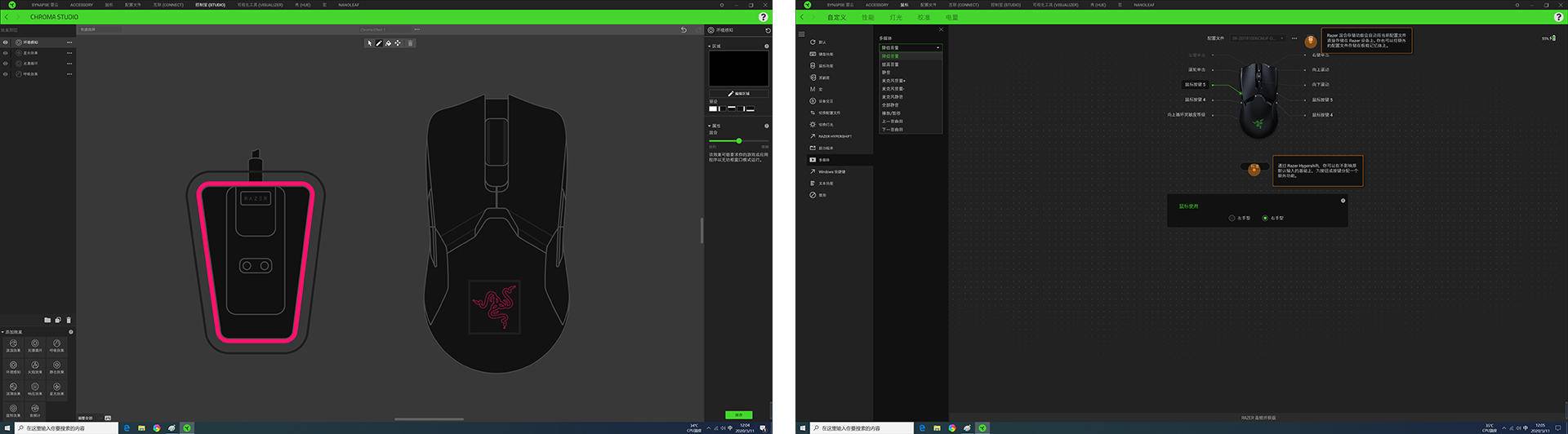Click the undo arrow above the canvas
The height and width of the screenshot is (434, 1568).
coord(684,30)
